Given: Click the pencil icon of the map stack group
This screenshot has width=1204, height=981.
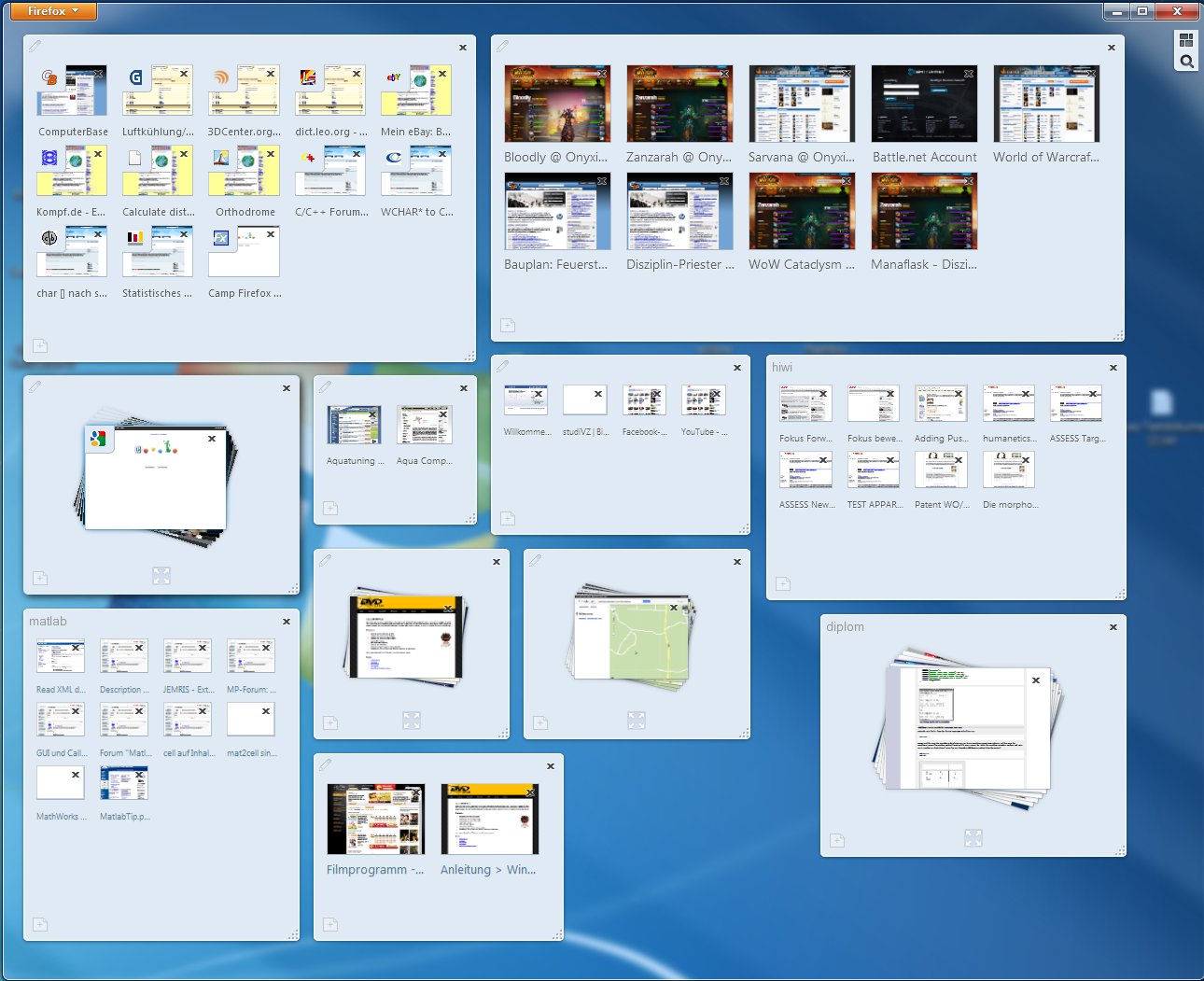Looking at the screenshot, I should pos(535,560).
